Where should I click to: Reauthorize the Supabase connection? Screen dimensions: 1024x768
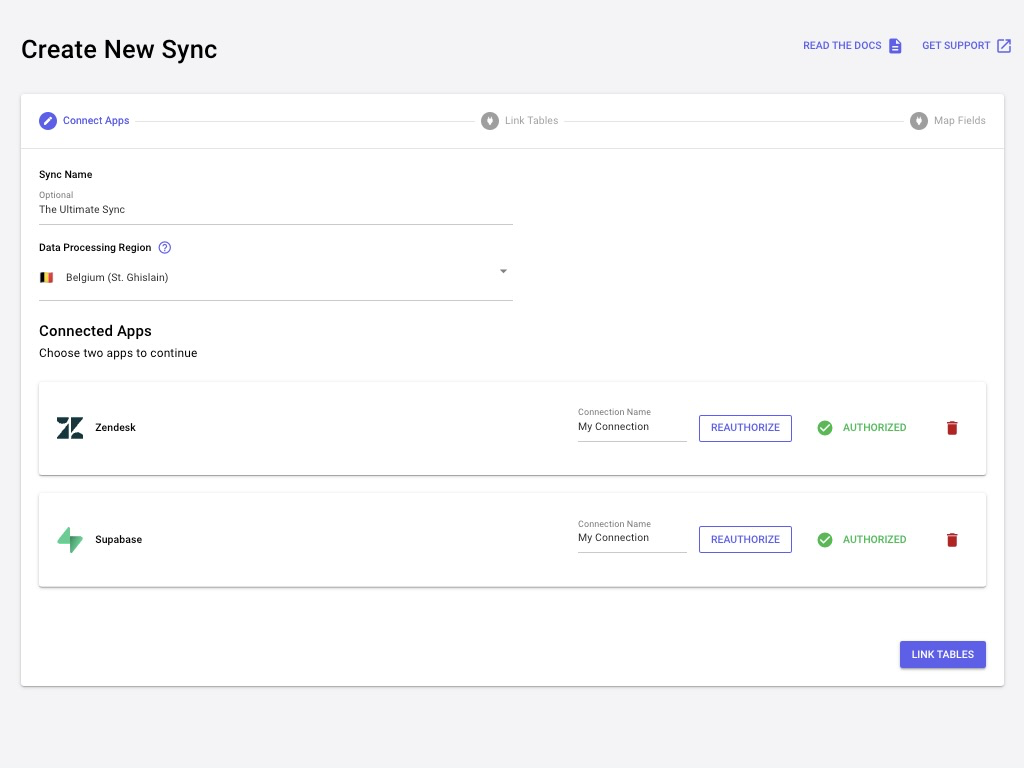coord(745,540)
